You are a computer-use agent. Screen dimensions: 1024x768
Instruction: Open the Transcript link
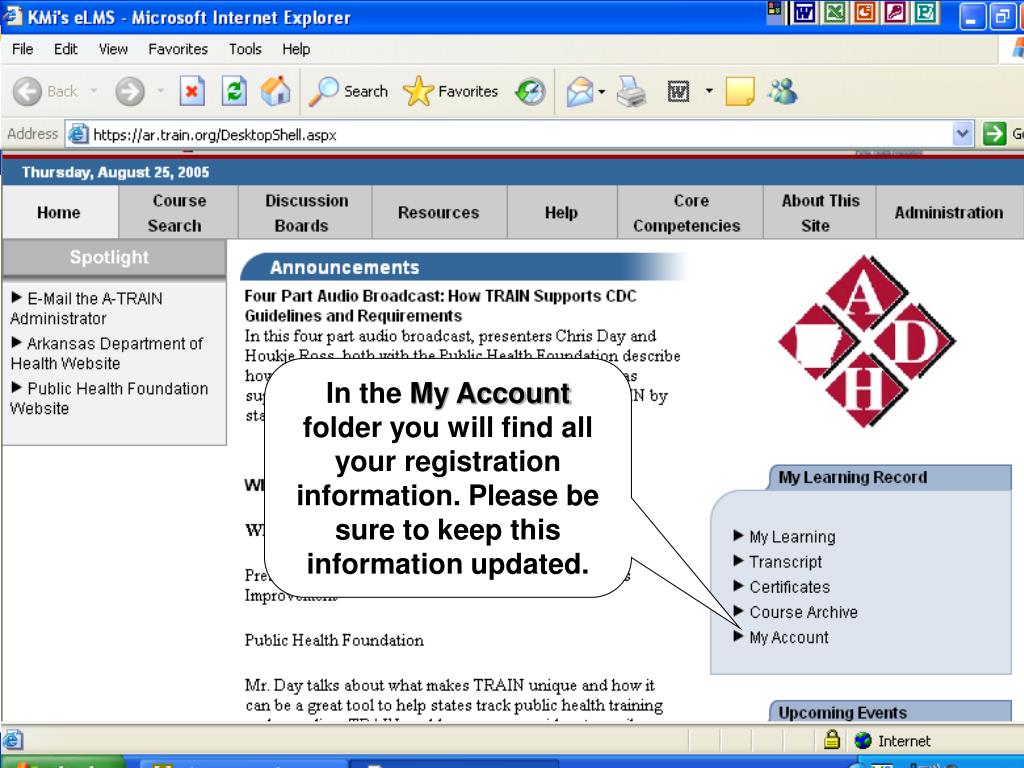785,562
